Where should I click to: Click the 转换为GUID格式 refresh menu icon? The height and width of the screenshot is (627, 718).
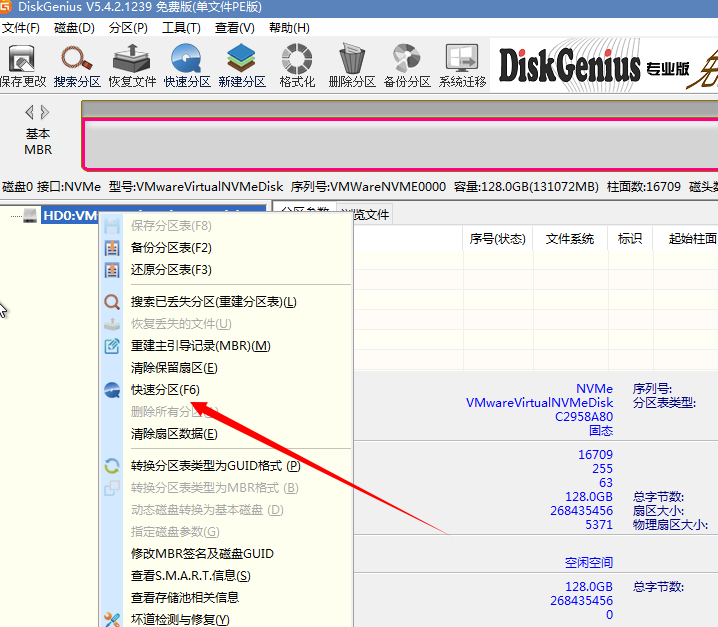tap(112, 466)
